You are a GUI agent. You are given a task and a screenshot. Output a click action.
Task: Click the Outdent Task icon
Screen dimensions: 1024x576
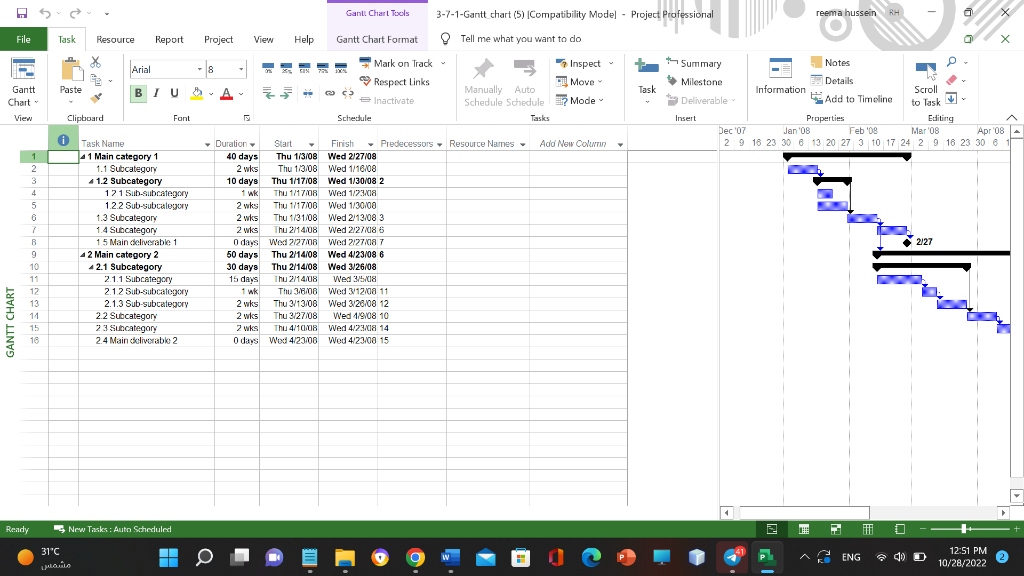[268, 93]
